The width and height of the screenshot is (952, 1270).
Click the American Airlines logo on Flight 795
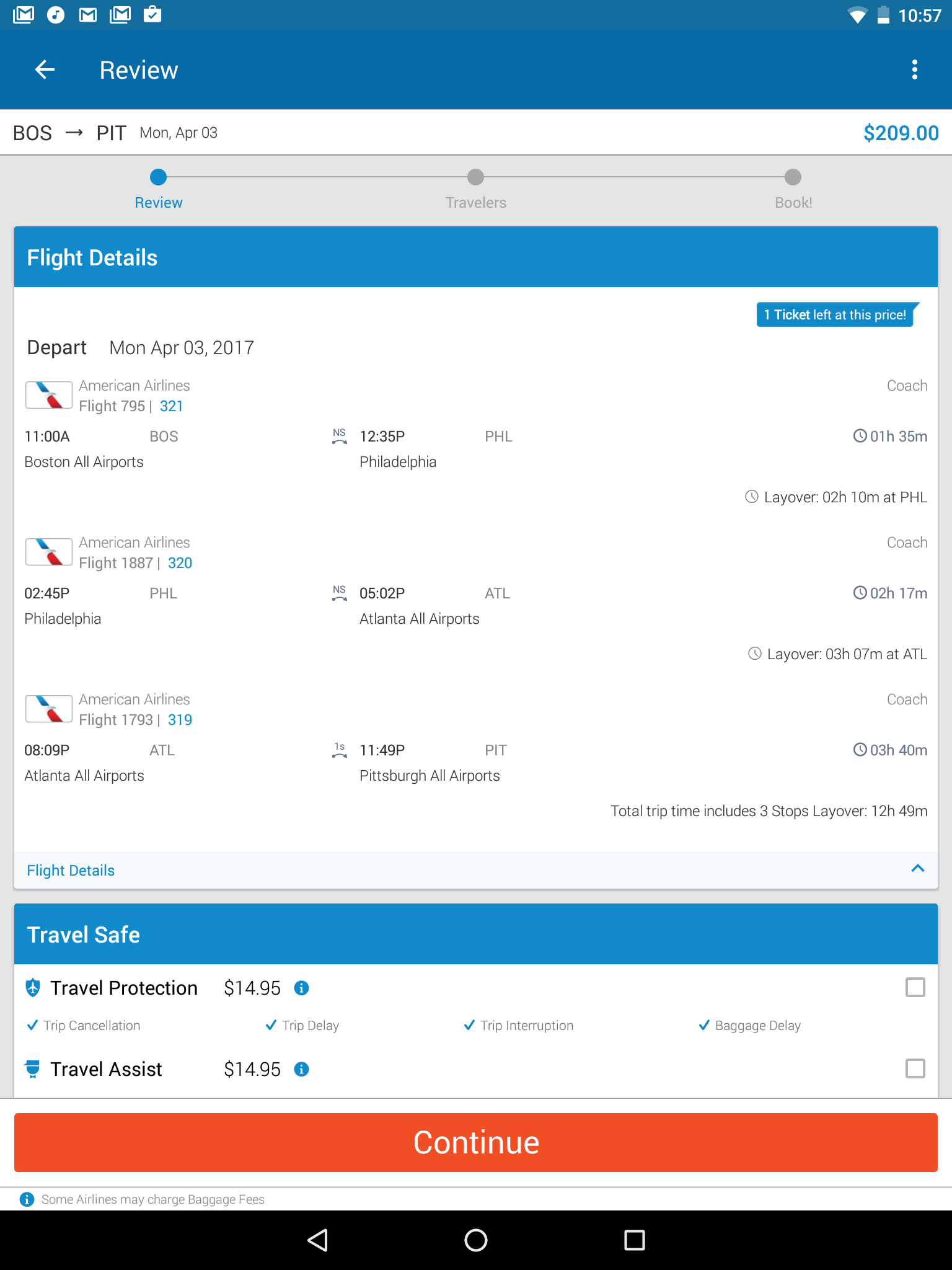click(x=48, y=394)
